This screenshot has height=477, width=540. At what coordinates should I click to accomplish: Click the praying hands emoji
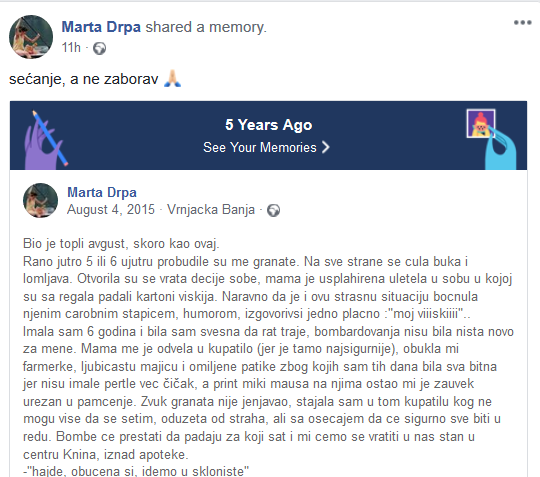pos(173,79)
